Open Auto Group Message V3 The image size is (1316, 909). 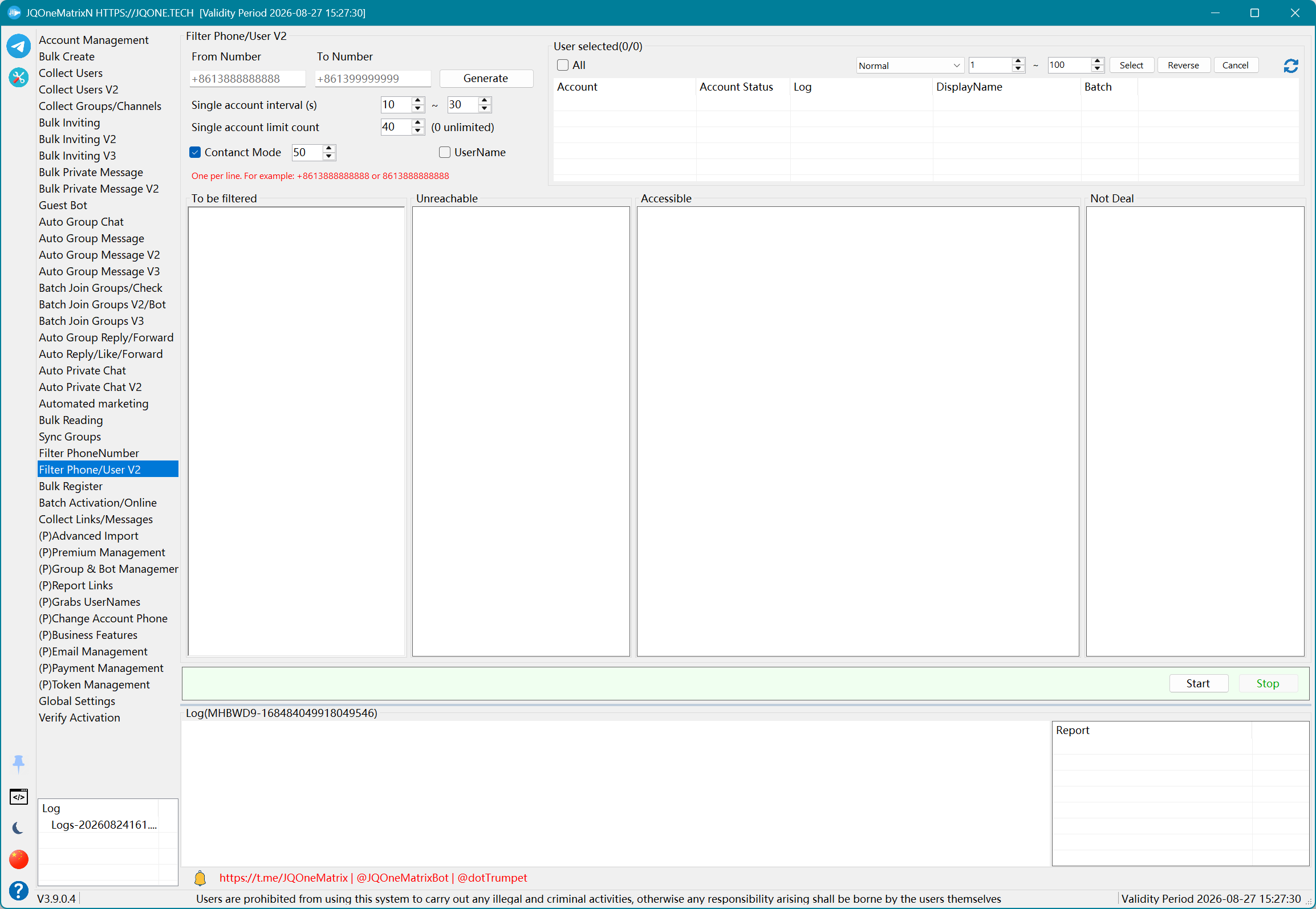pyautogui.click(x=99, y=271)
